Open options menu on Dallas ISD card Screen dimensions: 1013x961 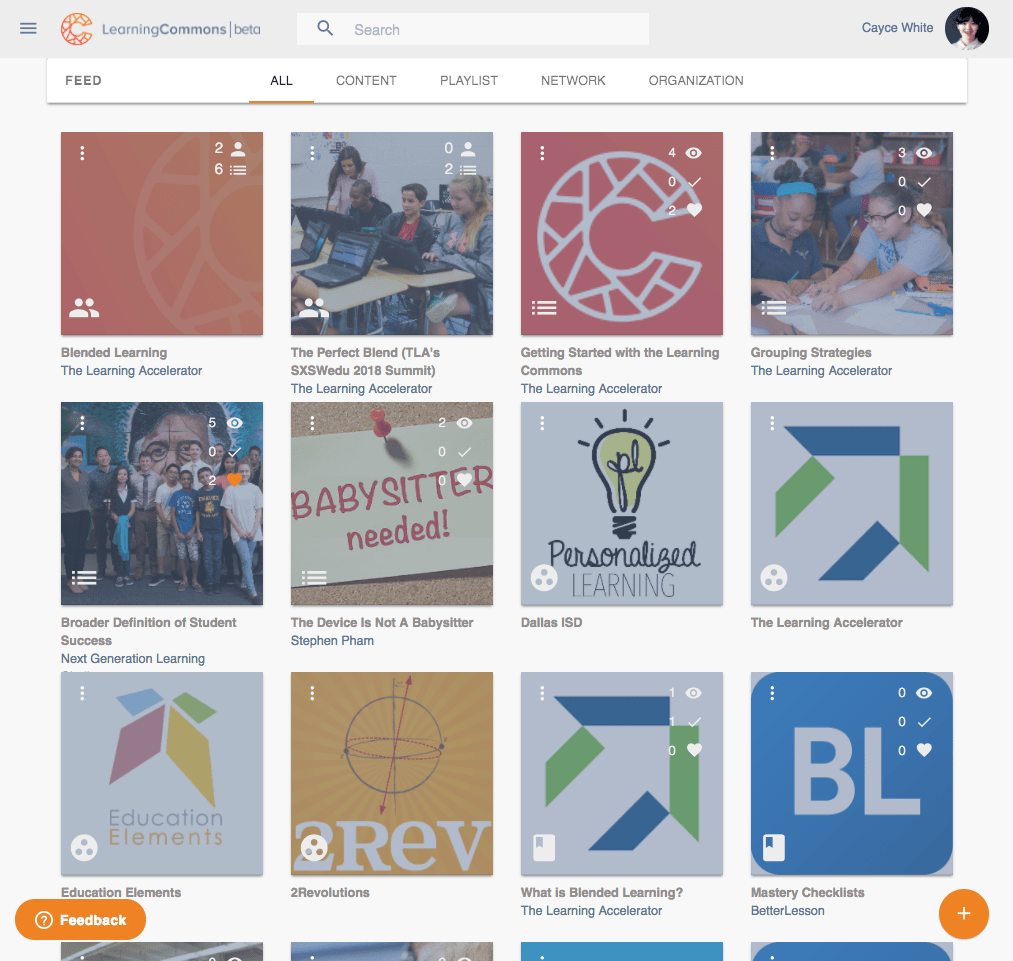tap(542, 423)
